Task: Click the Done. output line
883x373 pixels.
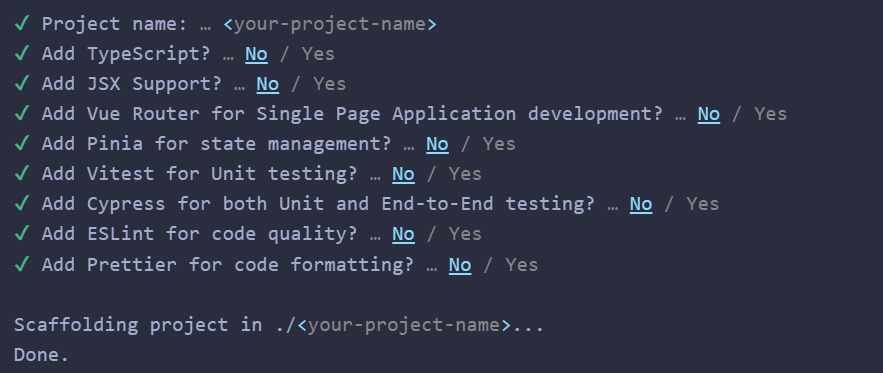Action: pos(41,355)
